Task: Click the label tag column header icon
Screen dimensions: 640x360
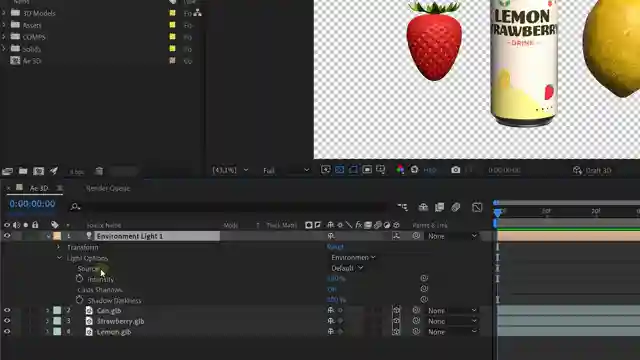Action: point(55,225)
